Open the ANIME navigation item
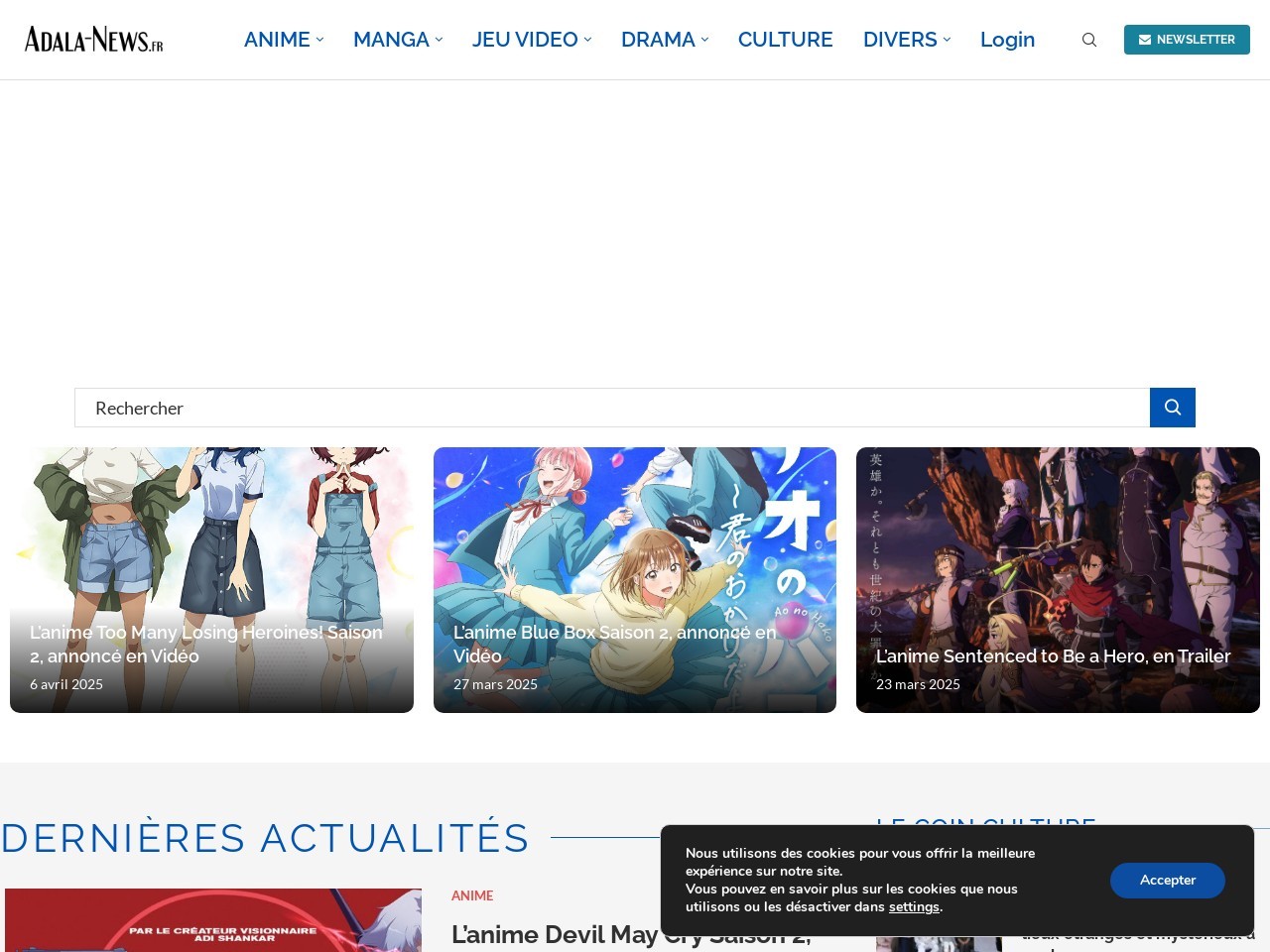The width and height of the screenshot is (1270, 952). (277, 40)
